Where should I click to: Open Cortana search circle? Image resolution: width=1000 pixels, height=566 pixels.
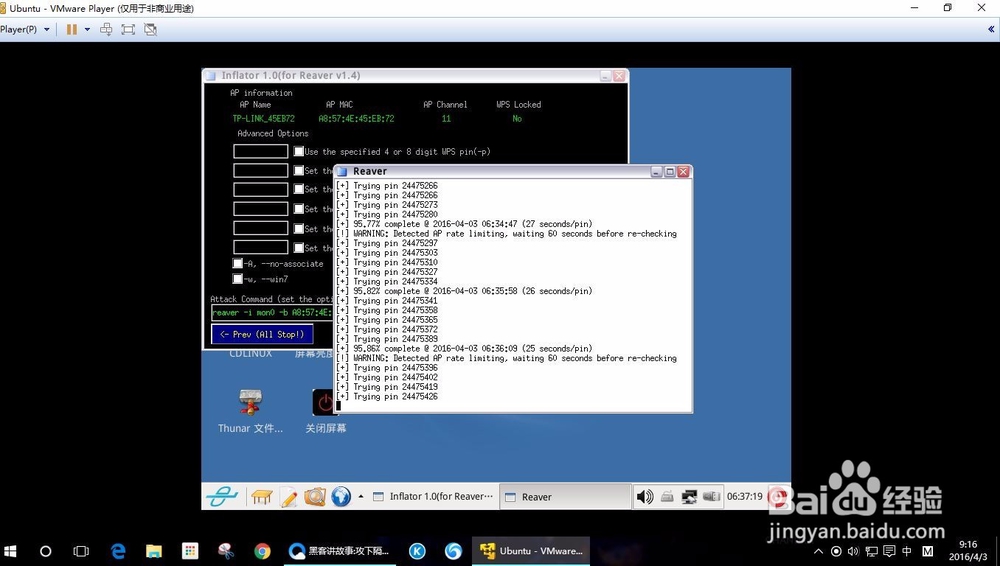(x=45, y=551)
